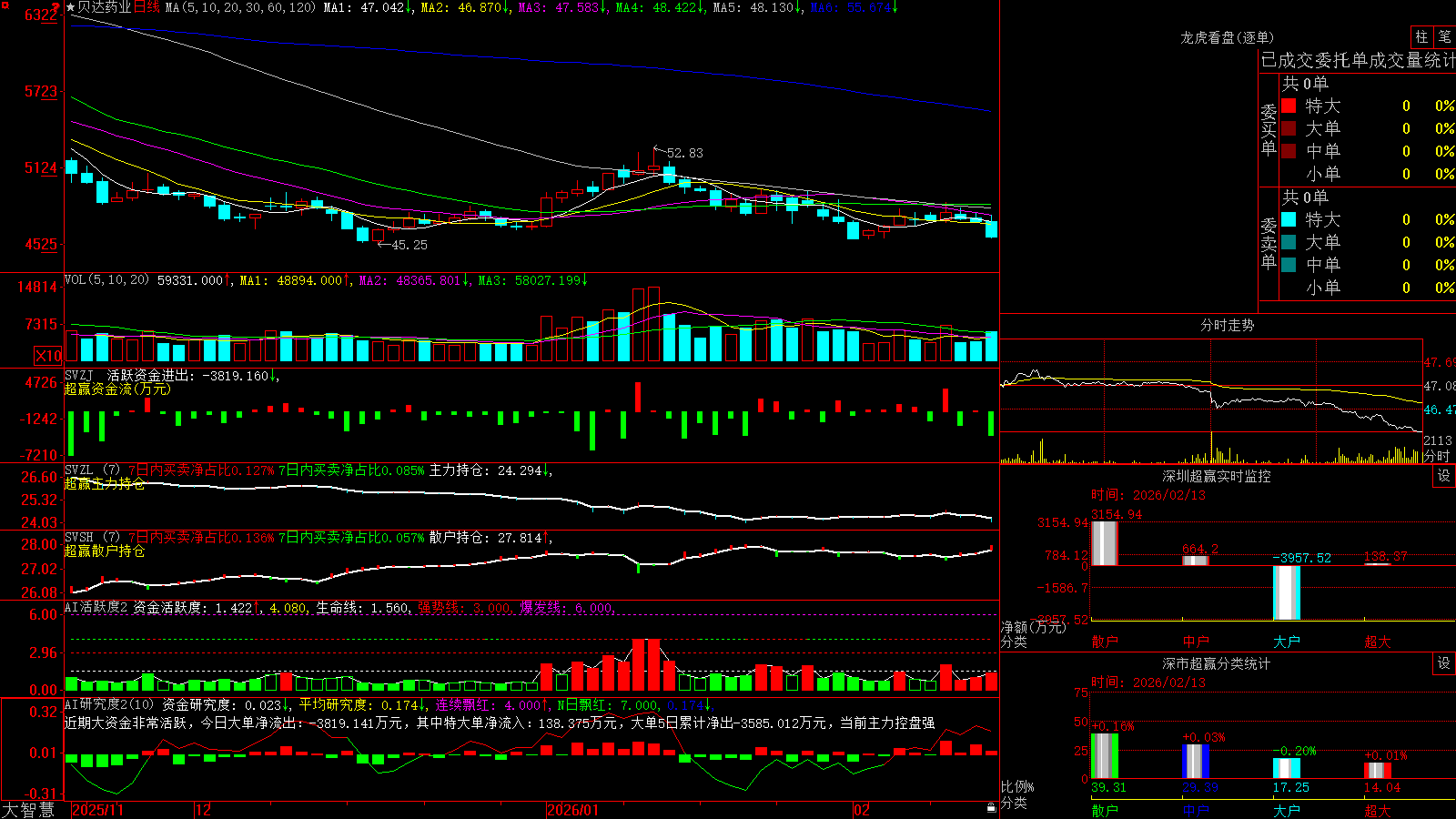The image size is (1456, 819).
Task: Click the 散户 39.31 bar in 分类统计
Action: click(x=1104, y=756)
